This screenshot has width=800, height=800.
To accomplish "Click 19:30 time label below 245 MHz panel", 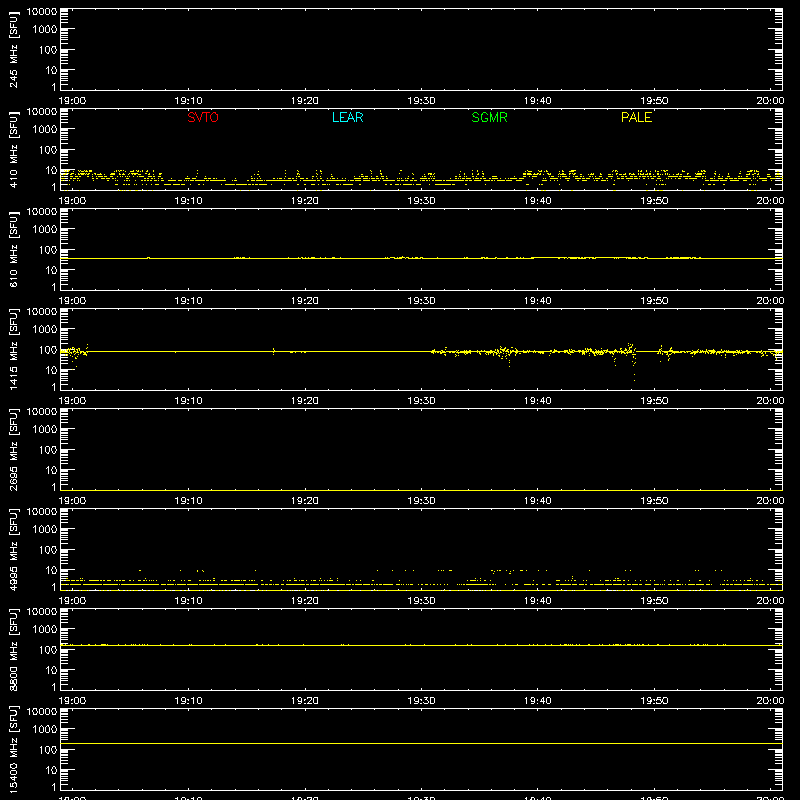I will coord(421,101).
